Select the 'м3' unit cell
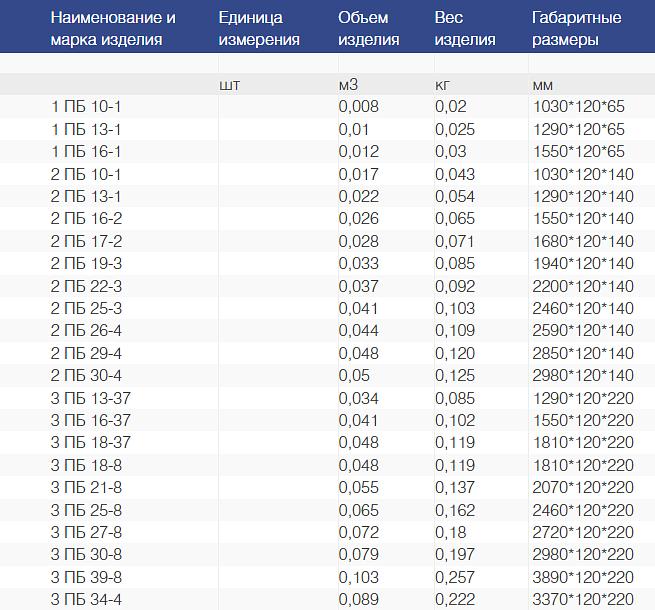Screen dimensions: 655x610 (349, 85)
